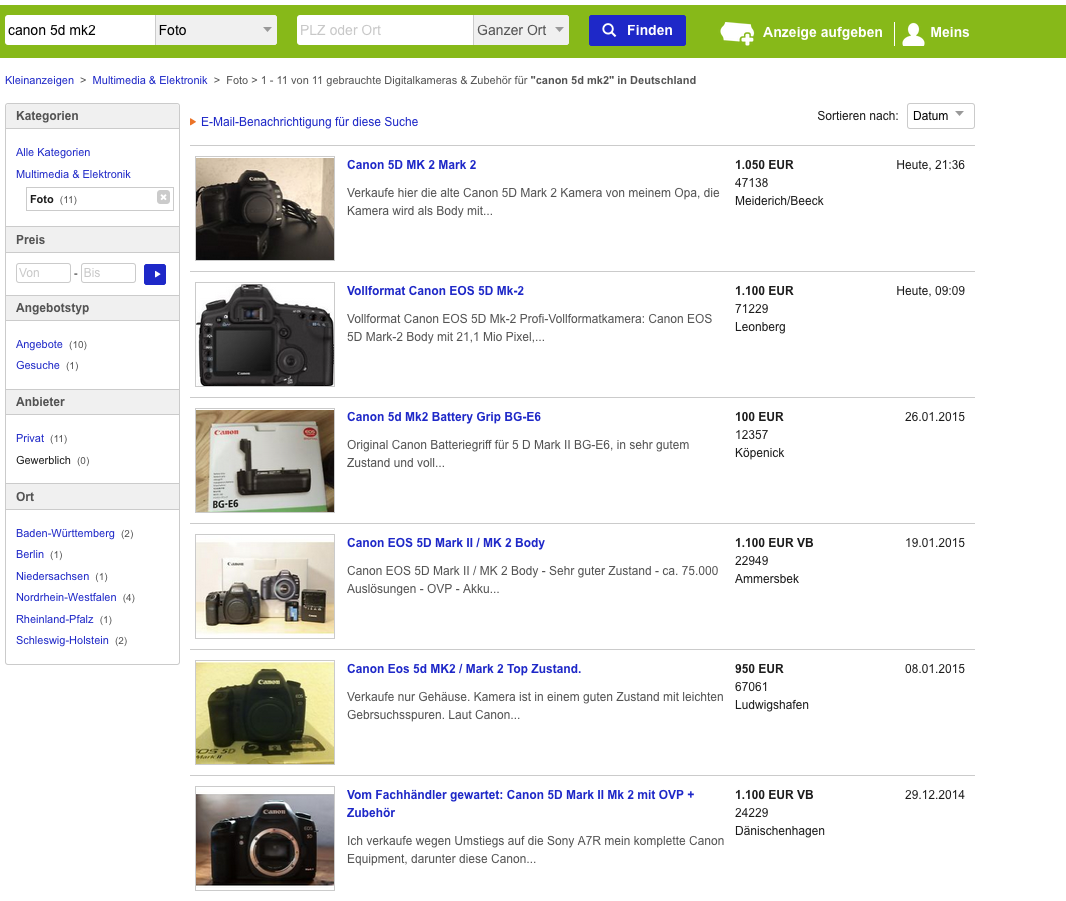Click the search keyword field
Screen dimensions: 1066x901
point(80,30)
